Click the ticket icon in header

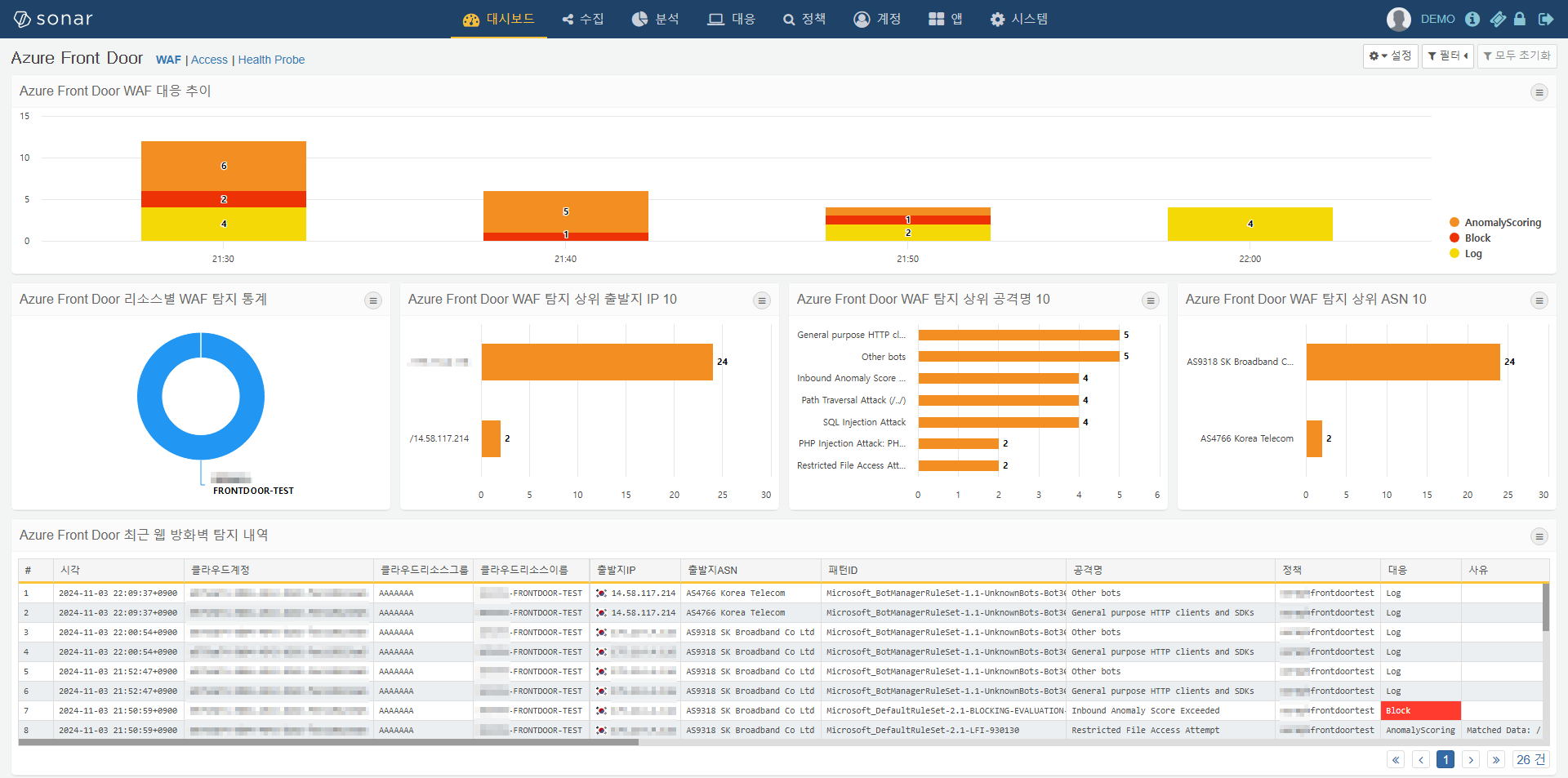tap(1497, 19)
